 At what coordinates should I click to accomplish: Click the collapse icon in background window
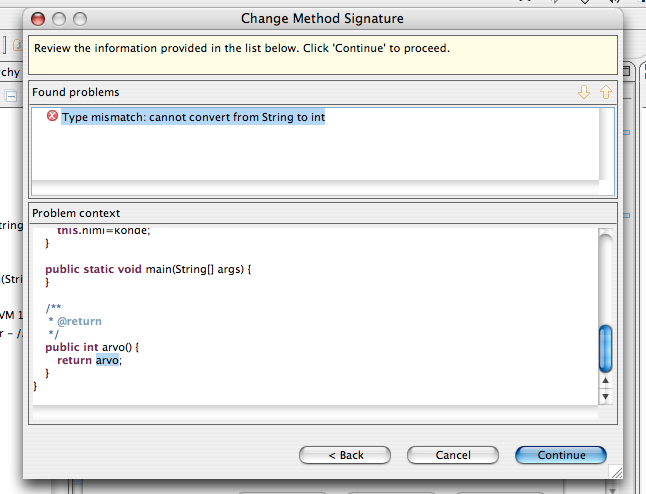[11, 96]
